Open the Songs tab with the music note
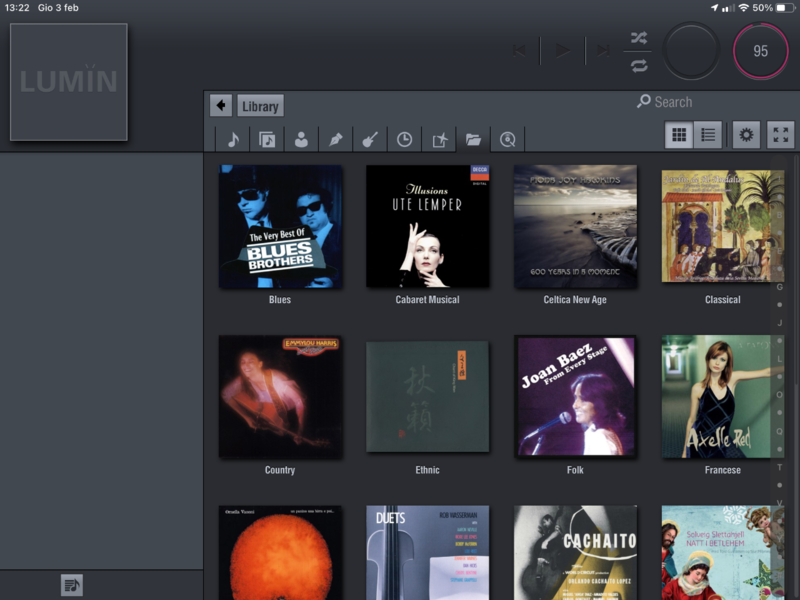This screenshot has width=800, height=600. (x=232, y=140)
